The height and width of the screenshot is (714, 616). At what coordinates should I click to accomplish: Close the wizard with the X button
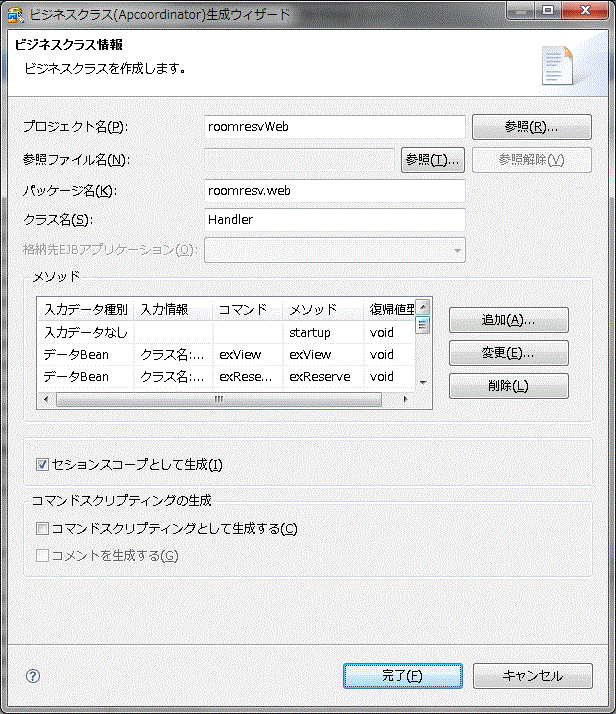585,10
